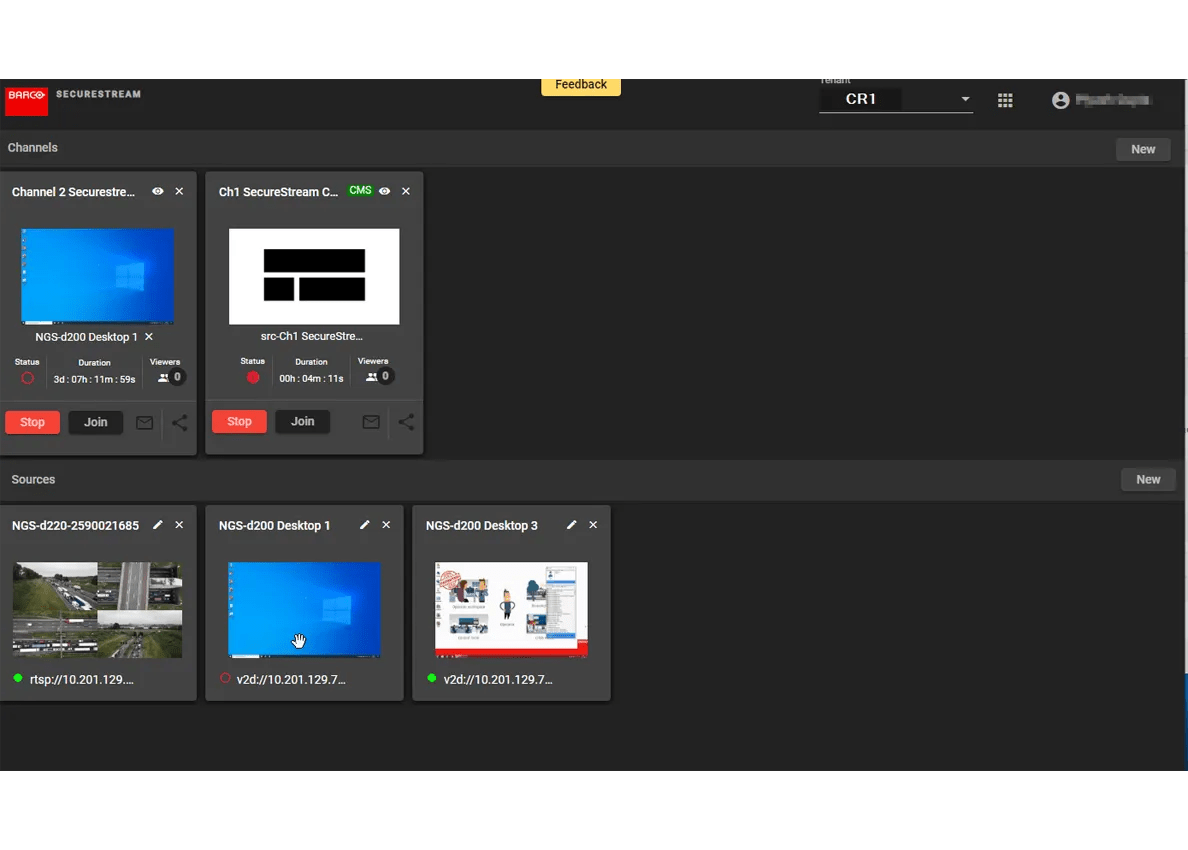The image size is (1188, 850).
Task: Click the share icon on Channel 2 card
Action: point(180,423)
